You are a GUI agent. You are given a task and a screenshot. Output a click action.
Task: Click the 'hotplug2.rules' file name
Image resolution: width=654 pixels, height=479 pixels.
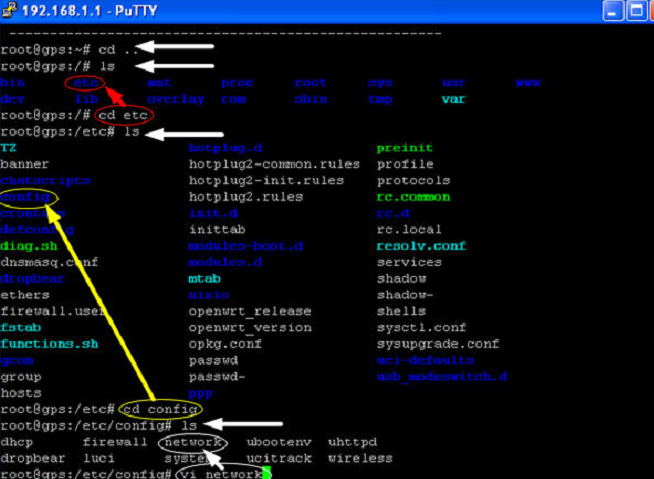pos(246,197)
